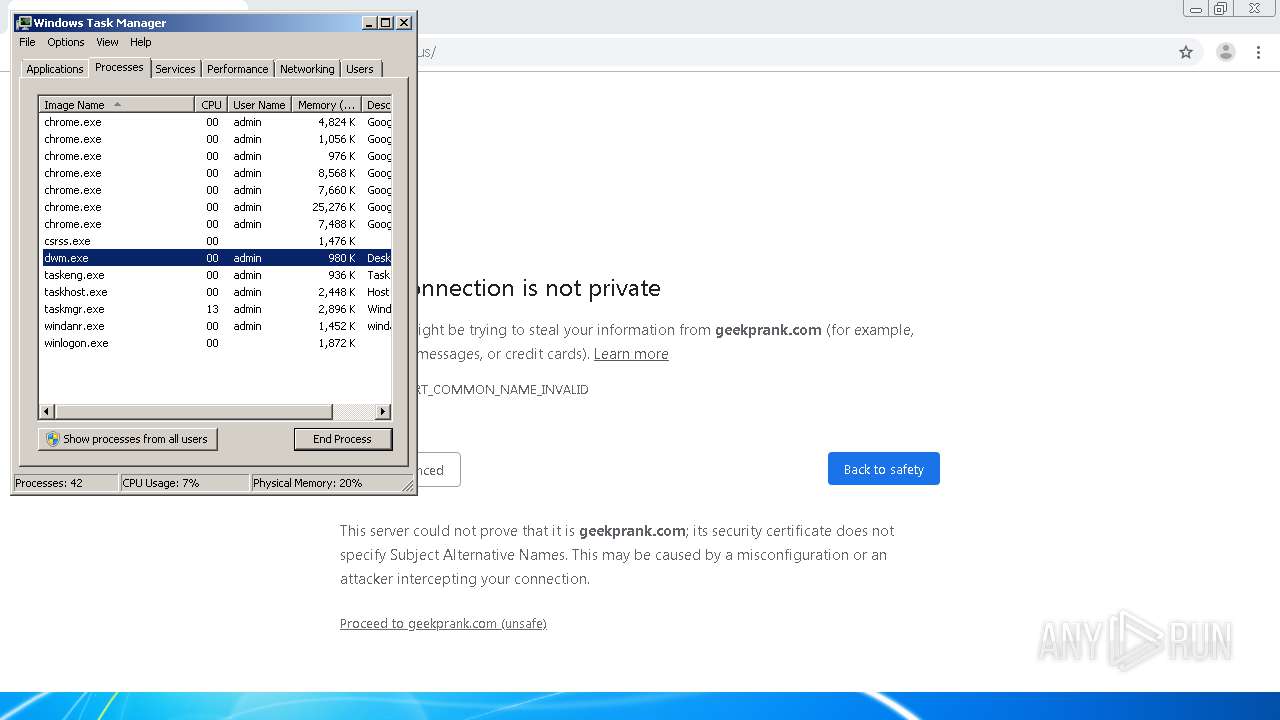Click the Processes: 42 status bar entry
Screen dimensions: 1280x720
(65, 483)
